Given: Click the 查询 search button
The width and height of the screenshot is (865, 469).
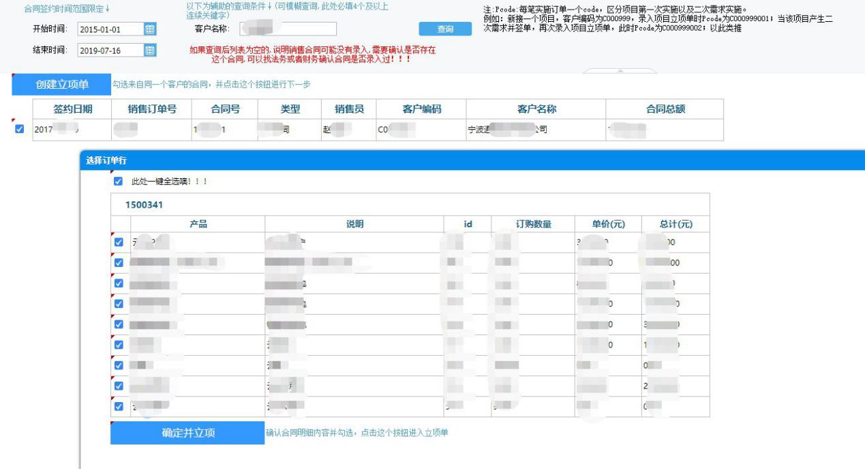Looking at the screenshot, I should point(445,29).
